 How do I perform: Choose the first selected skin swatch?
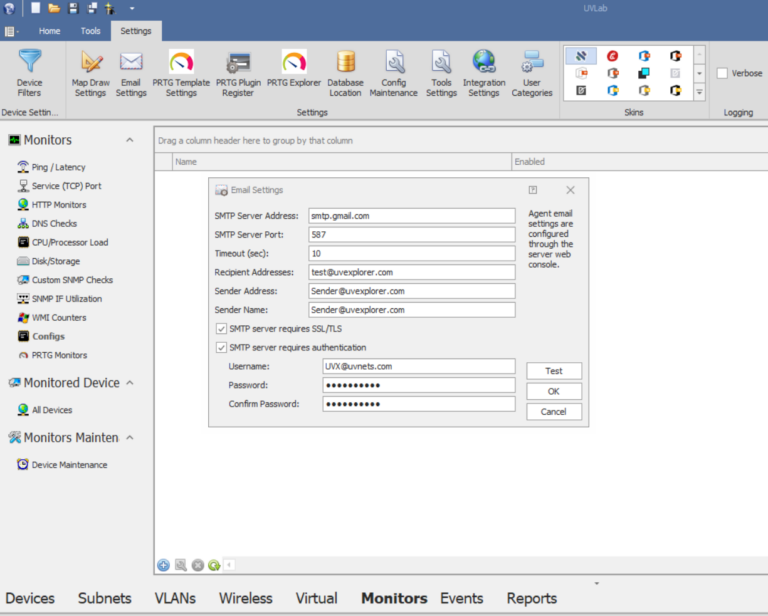tap(581, 56)
